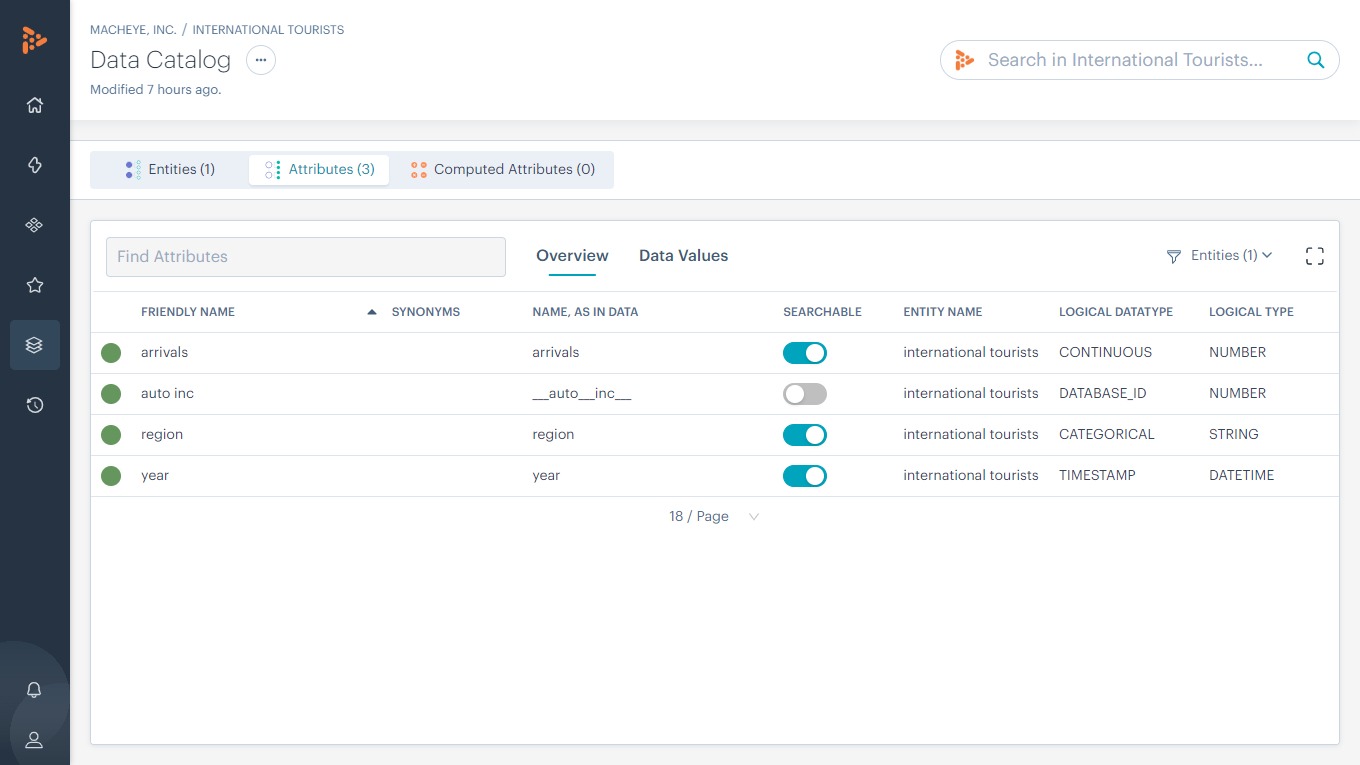This screenshot has height=765, width=1360.
Task: Click MACHEYE, INC. breadcrumb link
Action: tap(133, 30)
